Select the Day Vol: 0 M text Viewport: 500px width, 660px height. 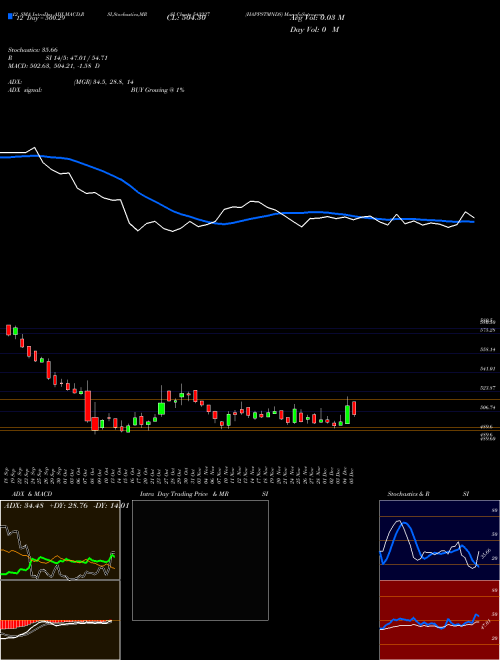pos(314,30)
